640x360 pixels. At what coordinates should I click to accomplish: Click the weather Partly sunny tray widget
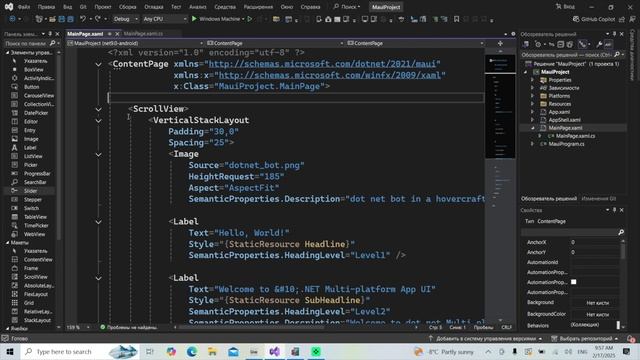(444, 351)
